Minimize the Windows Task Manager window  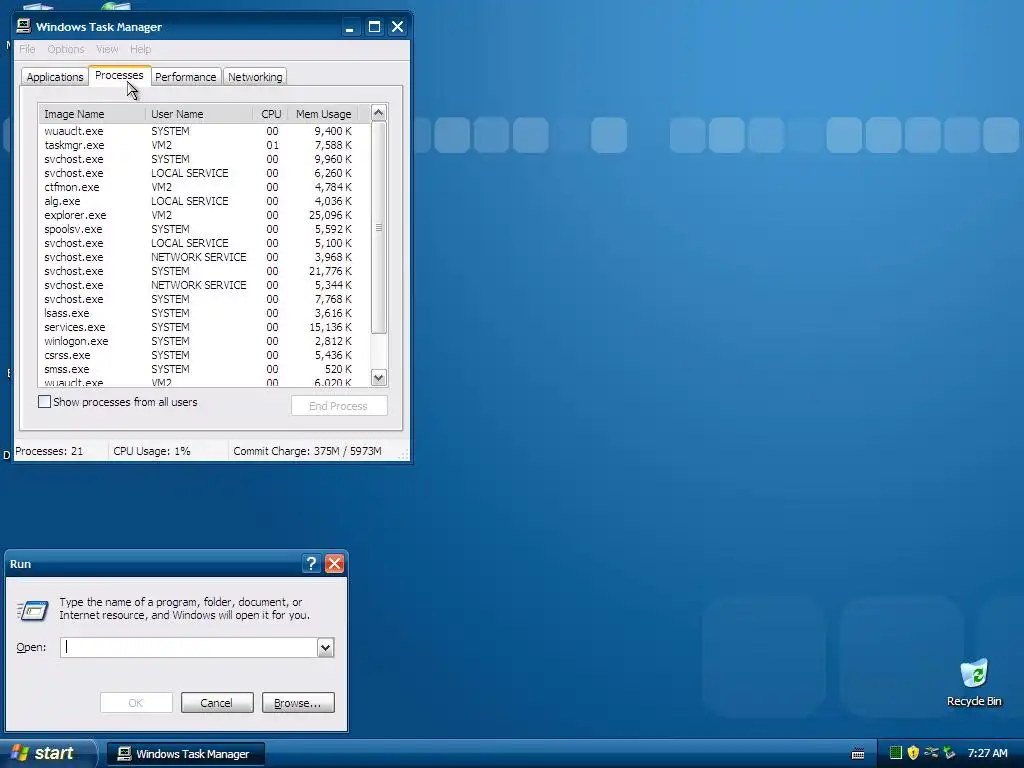click(x=350, y=27)
